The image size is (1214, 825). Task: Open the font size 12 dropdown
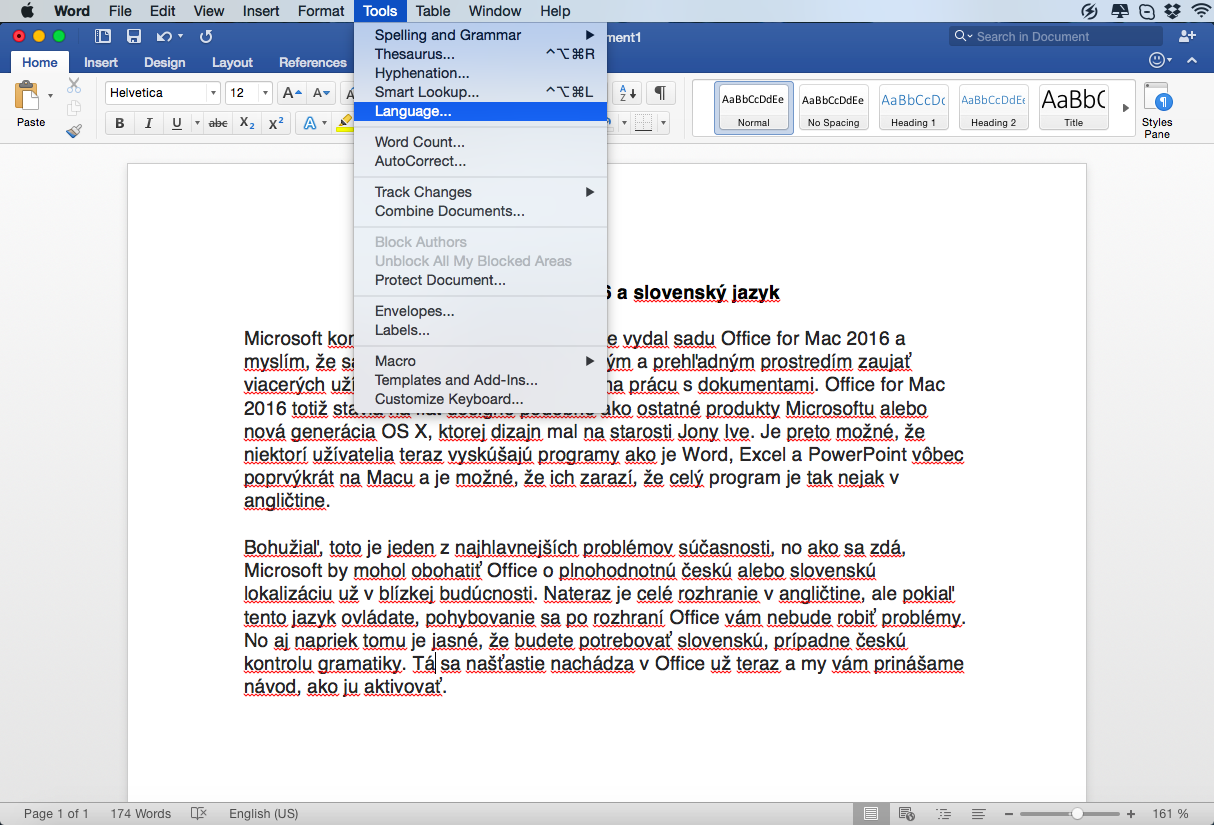point(265,93)
